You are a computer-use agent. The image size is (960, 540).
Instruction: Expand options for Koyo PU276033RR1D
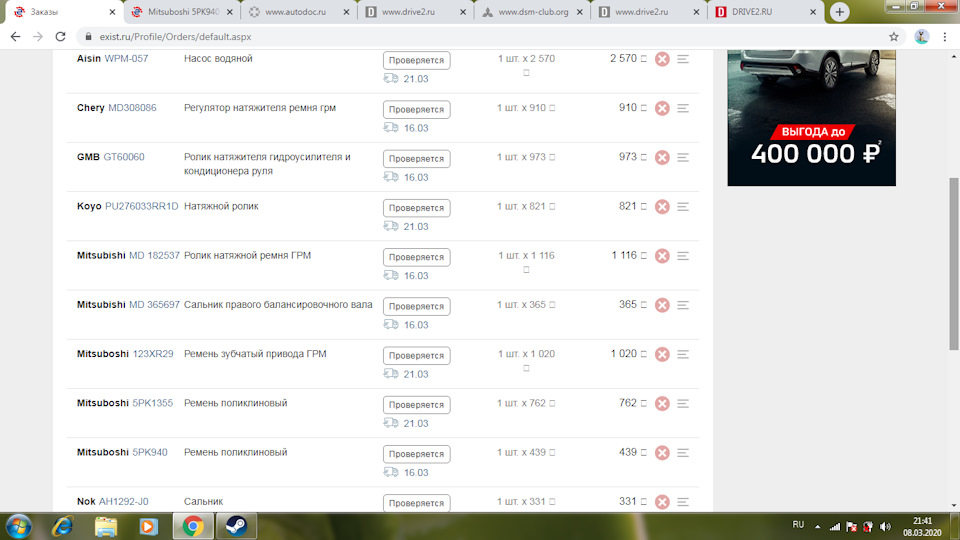tap(683, 207)
